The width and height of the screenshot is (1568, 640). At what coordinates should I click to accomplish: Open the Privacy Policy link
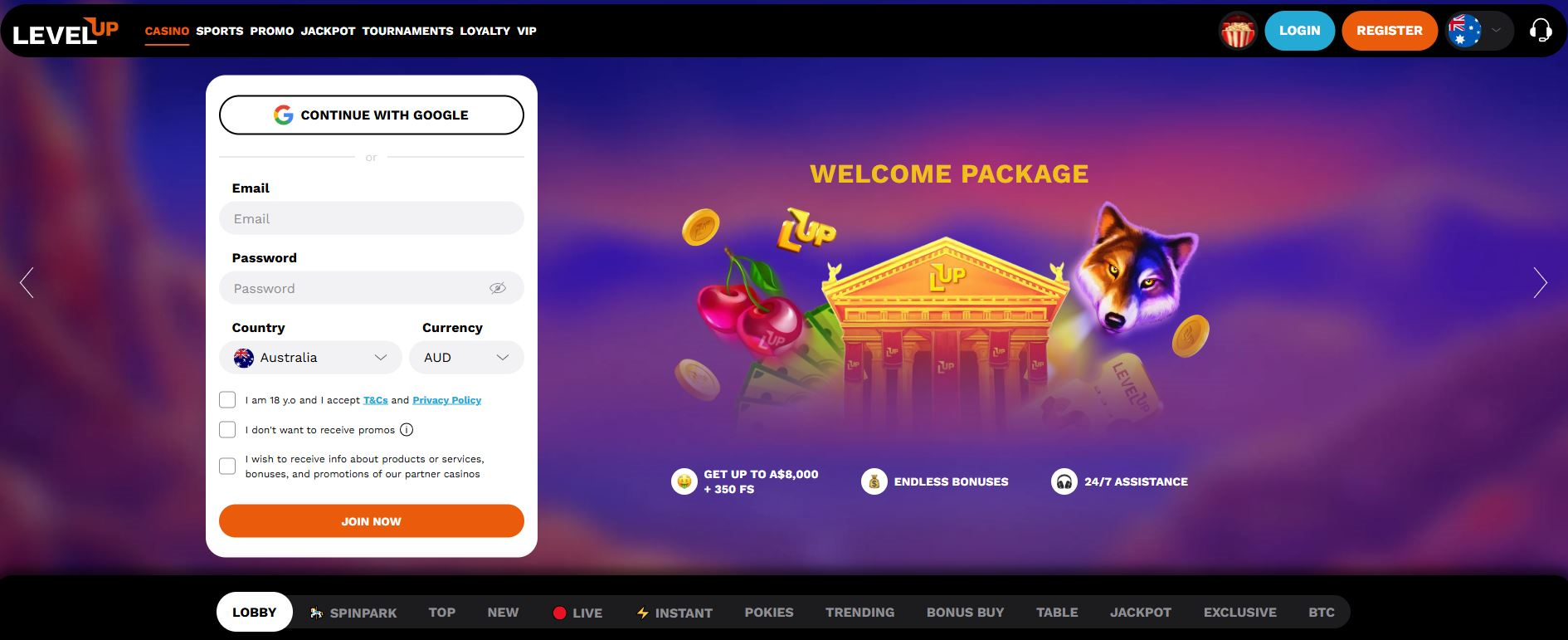point(446,400)
